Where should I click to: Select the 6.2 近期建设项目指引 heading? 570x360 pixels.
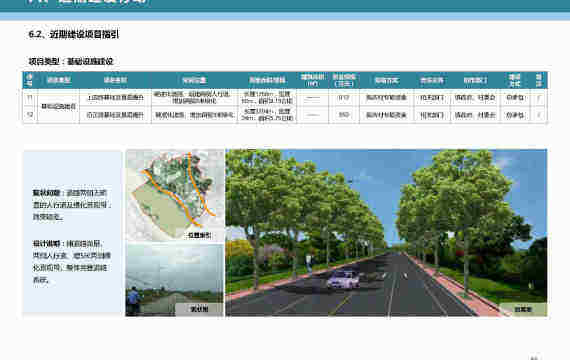point(74,34)
